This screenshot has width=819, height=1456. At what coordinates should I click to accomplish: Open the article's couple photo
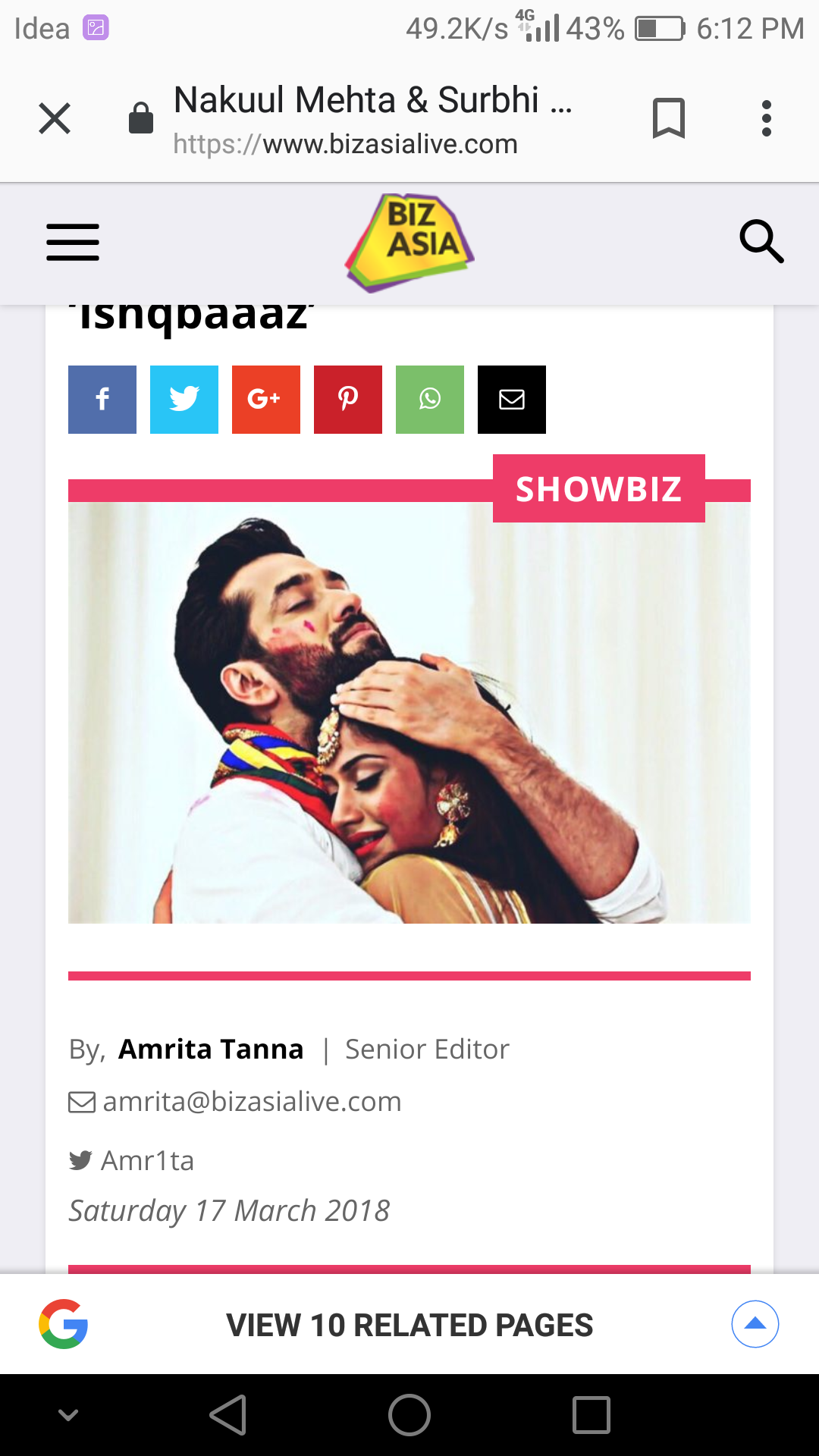(x=409, y=713)
